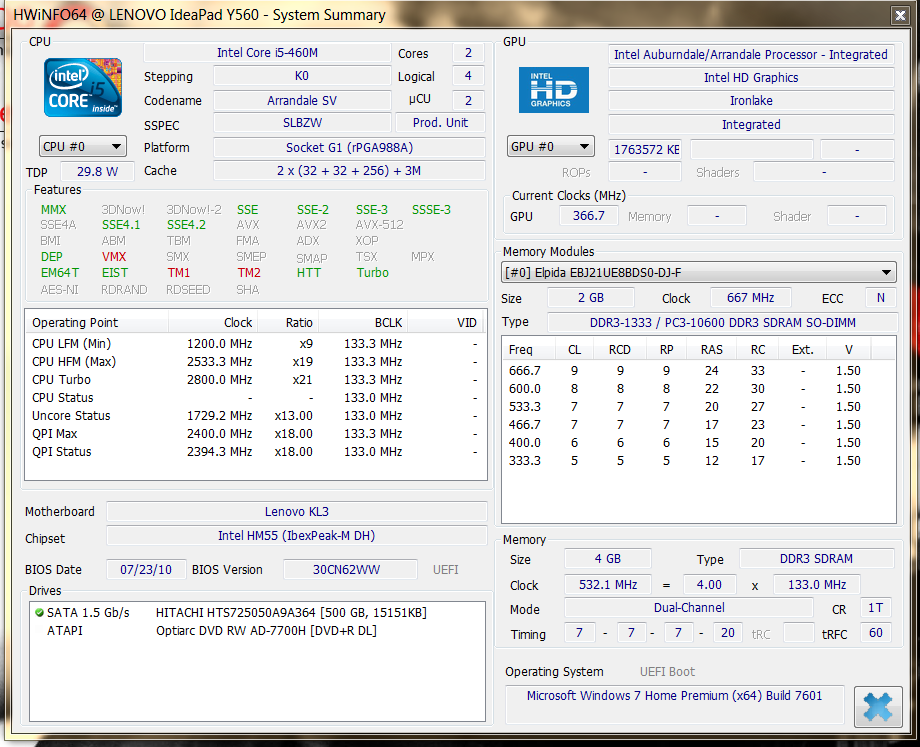This screenshot has width=920, height=747.
Task: Select the CPU HFM (Max) row
Action: tap(256, 361)
